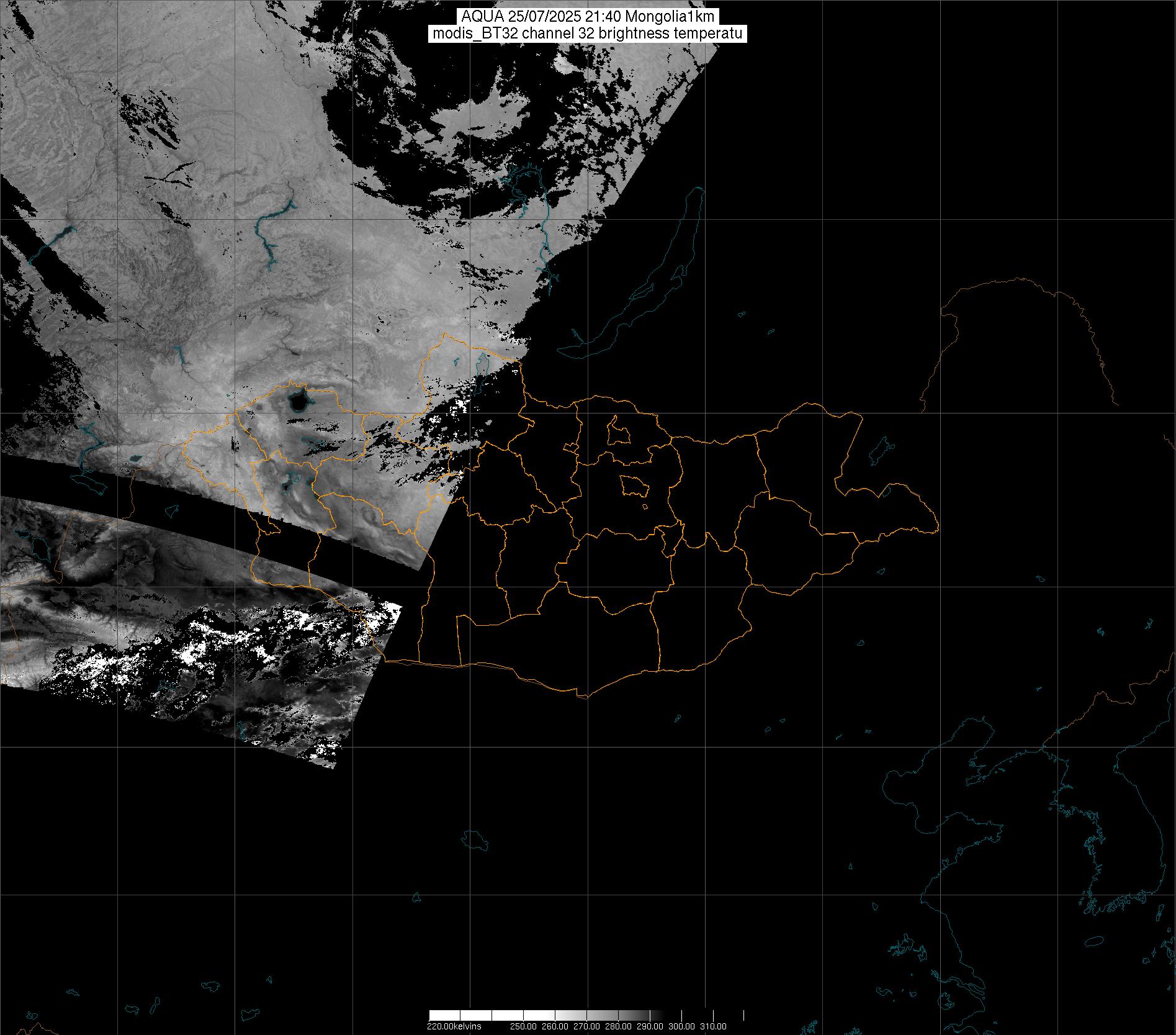Click the "300.00" colorbar label

pos(682,1026)
